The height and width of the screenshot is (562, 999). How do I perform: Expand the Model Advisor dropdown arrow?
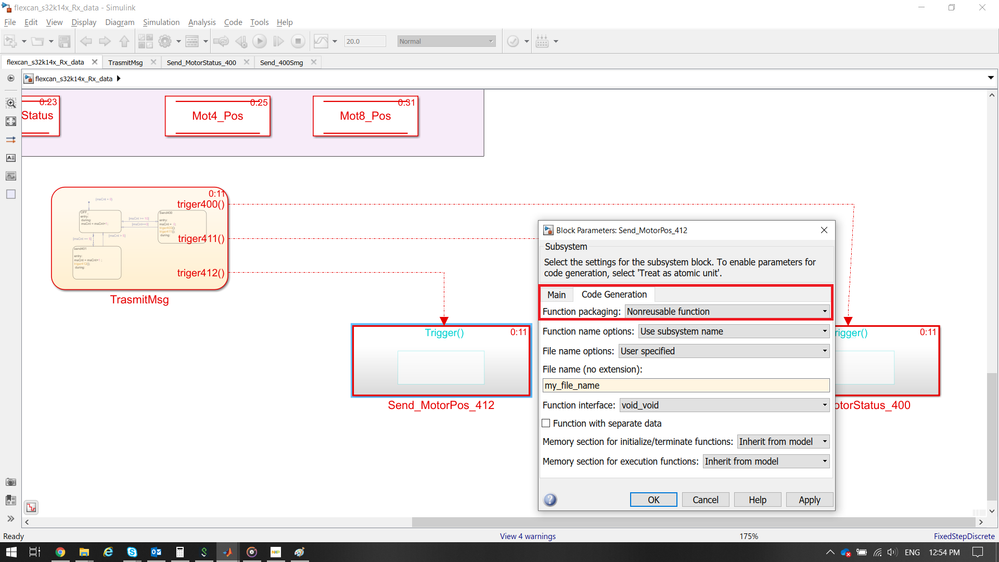526,41
